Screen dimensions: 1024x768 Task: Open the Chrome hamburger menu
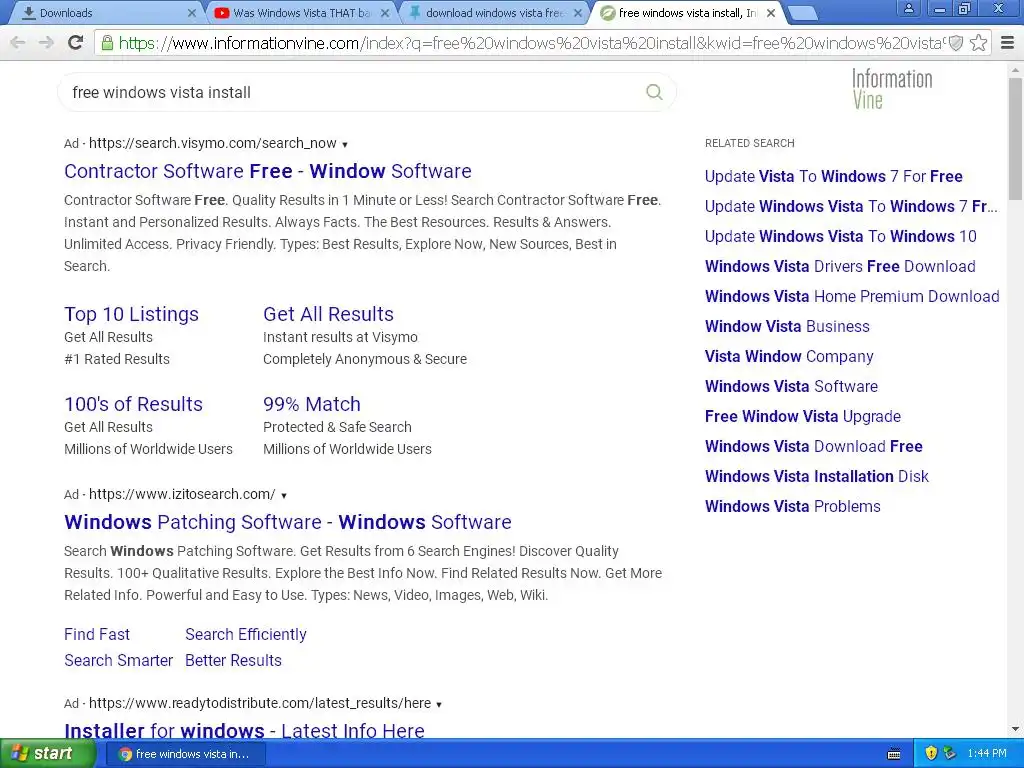point(1008,43)
